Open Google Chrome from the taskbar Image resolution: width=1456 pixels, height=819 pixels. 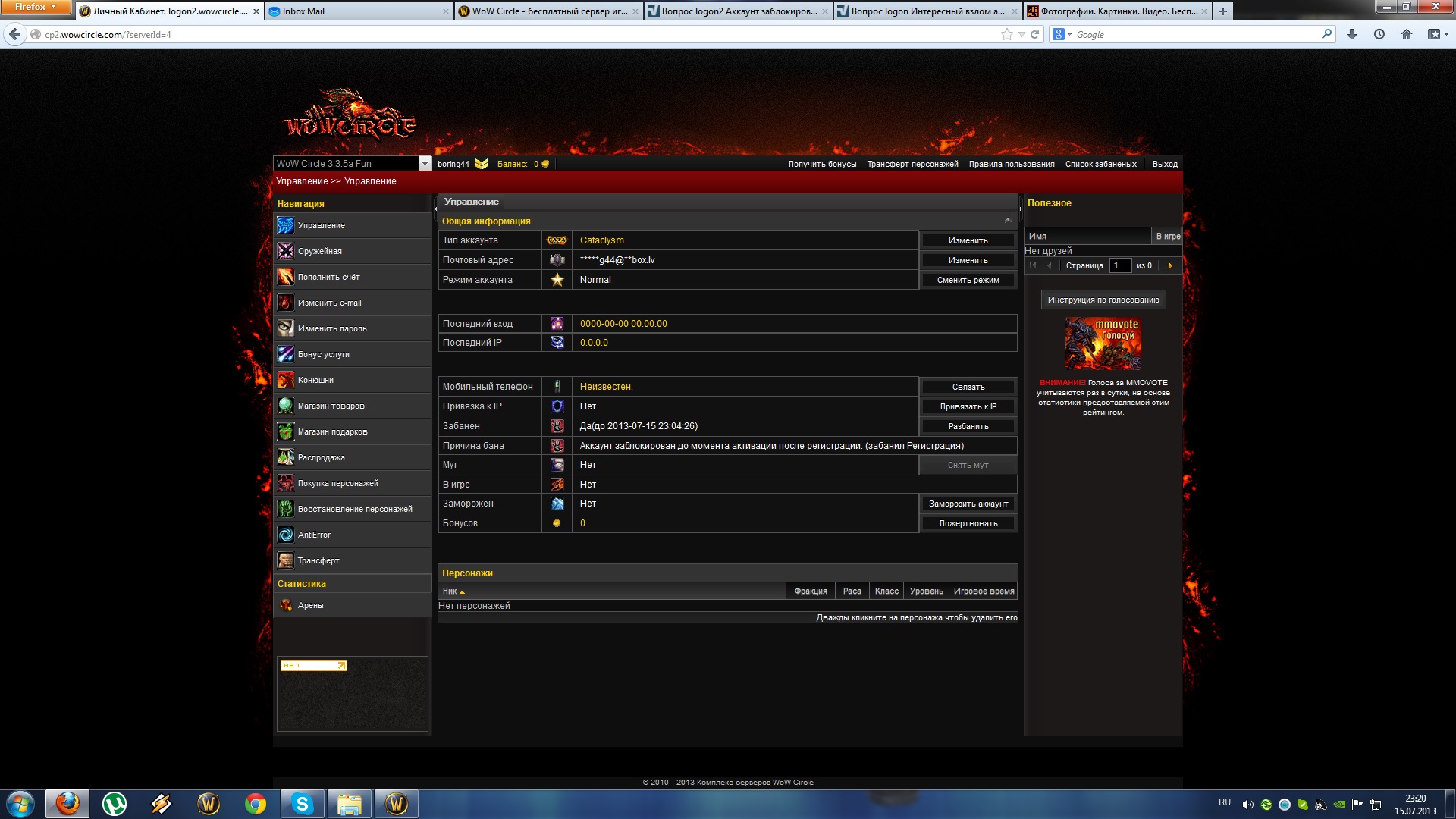(256, 804)
